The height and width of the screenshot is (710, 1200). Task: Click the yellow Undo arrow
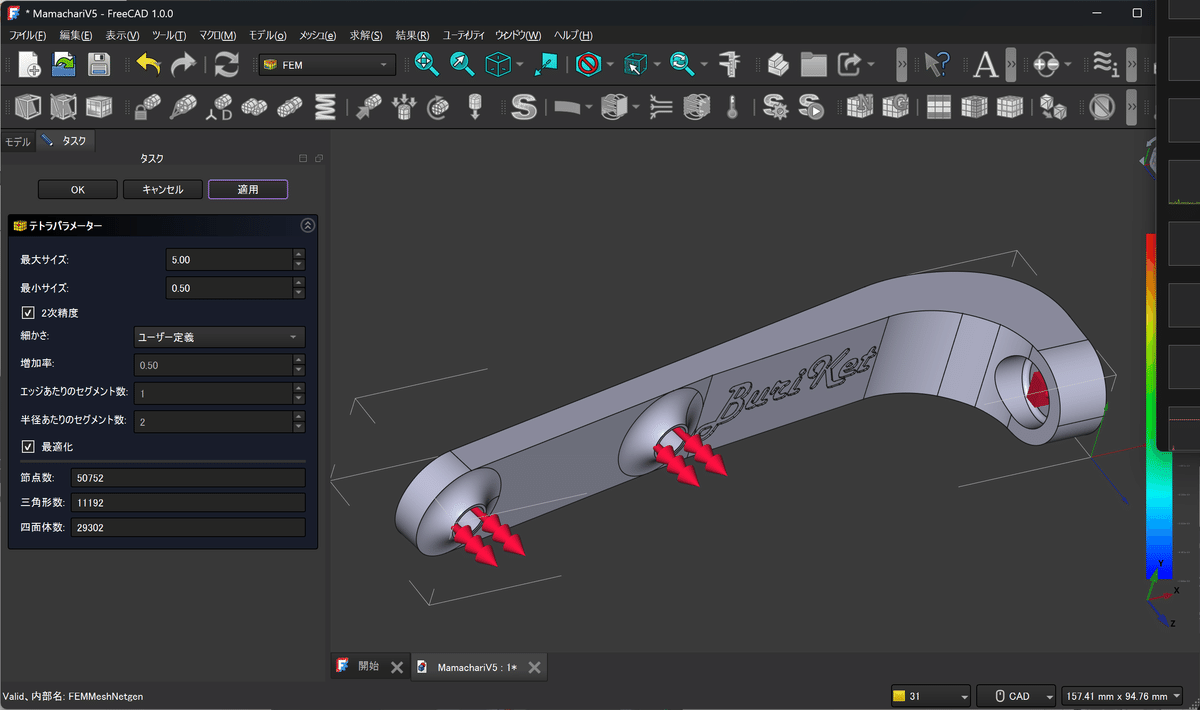(x=148, y=65)
